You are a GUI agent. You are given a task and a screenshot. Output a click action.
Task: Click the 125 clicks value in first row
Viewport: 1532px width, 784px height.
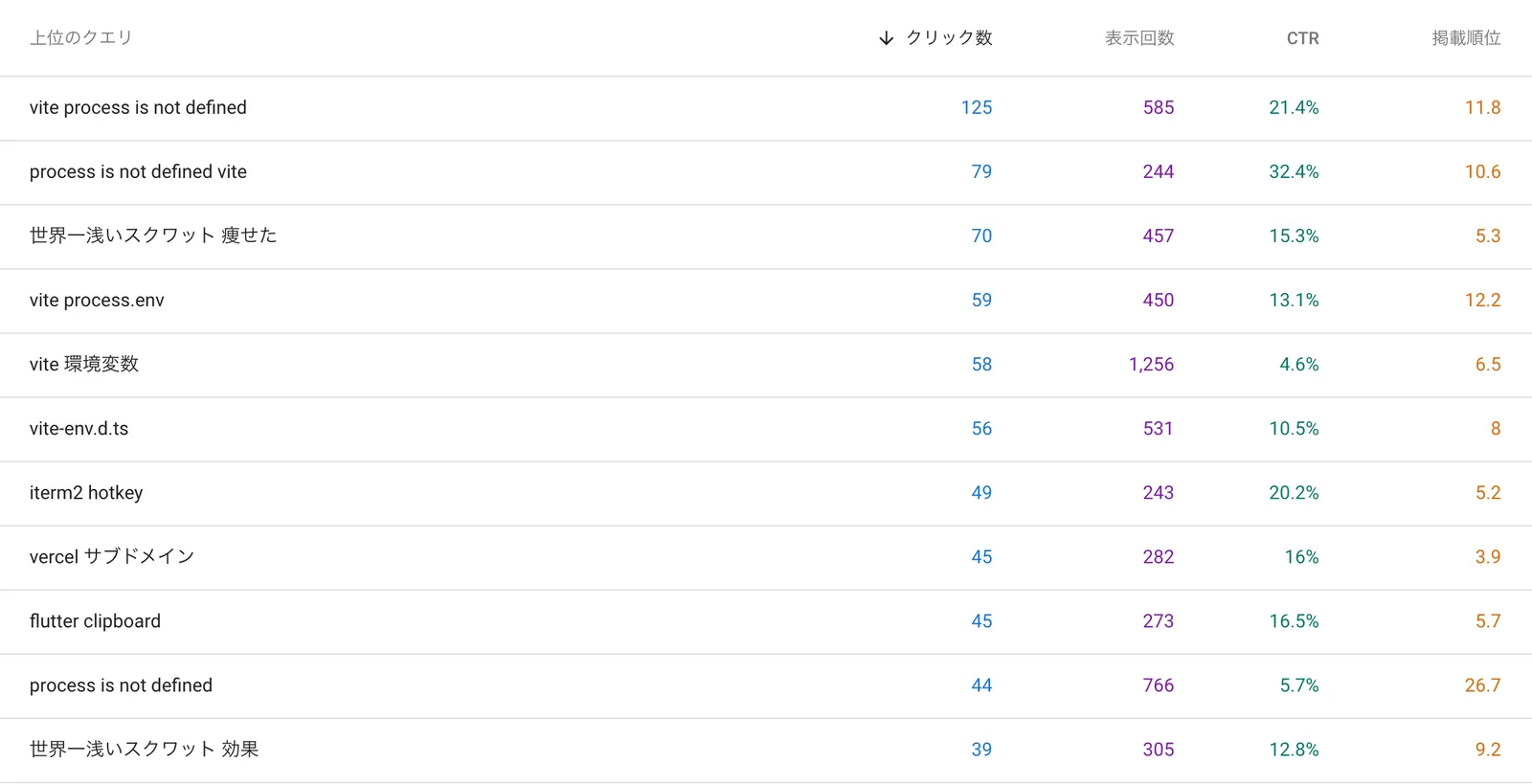[x=976, y=108]
